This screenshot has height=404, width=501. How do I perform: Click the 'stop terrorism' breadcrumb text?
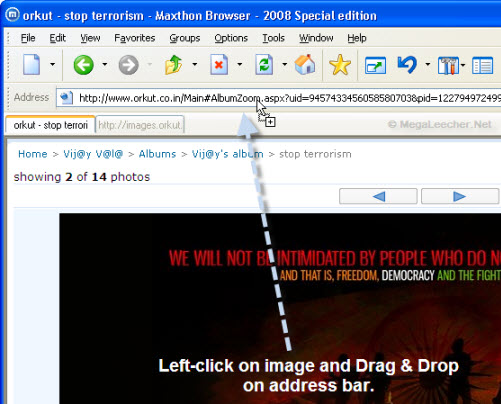point(315,154)
